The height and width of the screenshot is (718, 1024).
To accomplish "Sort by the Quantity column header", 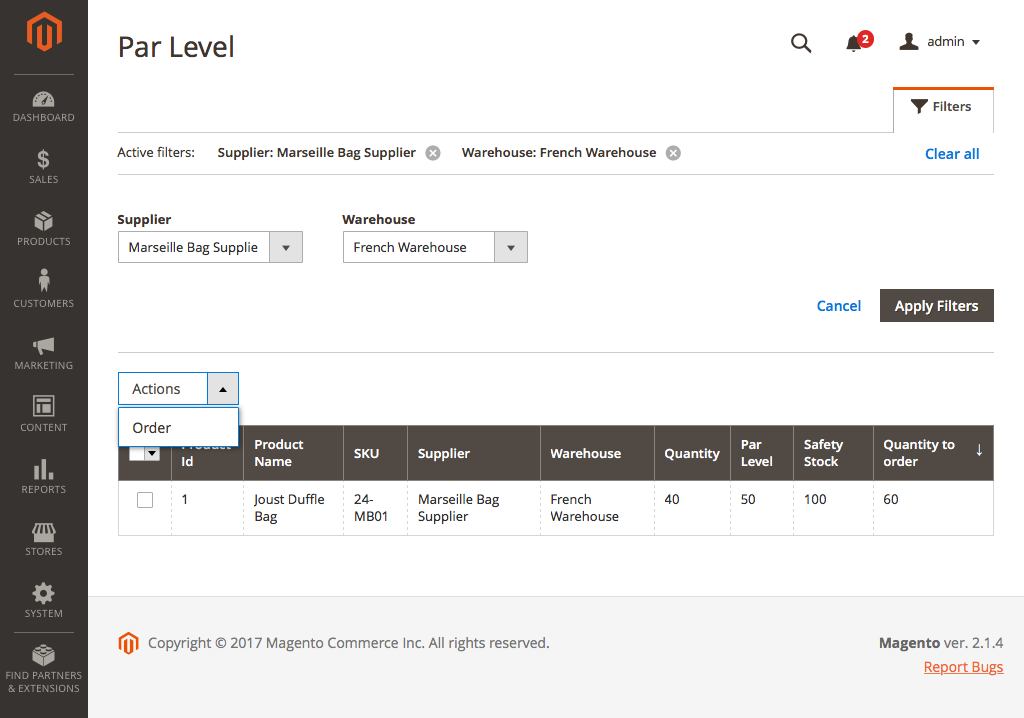I will 692,453.
